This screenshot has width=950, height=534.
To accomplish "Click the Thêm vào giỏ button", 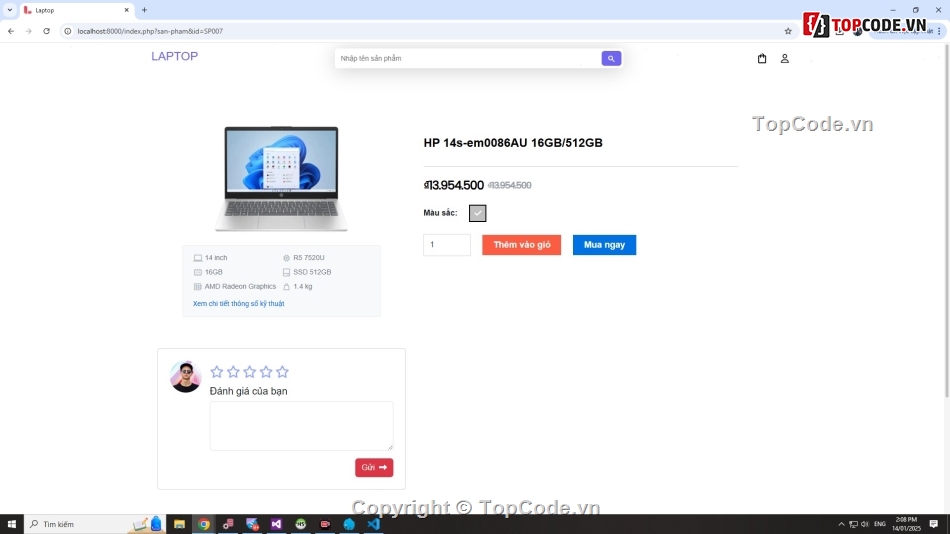I will 522,245.
